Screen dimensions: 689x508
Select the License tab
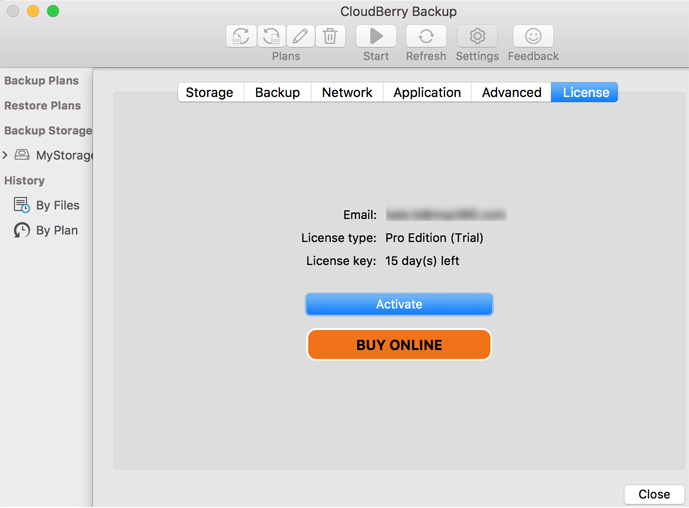click(585, 92)
